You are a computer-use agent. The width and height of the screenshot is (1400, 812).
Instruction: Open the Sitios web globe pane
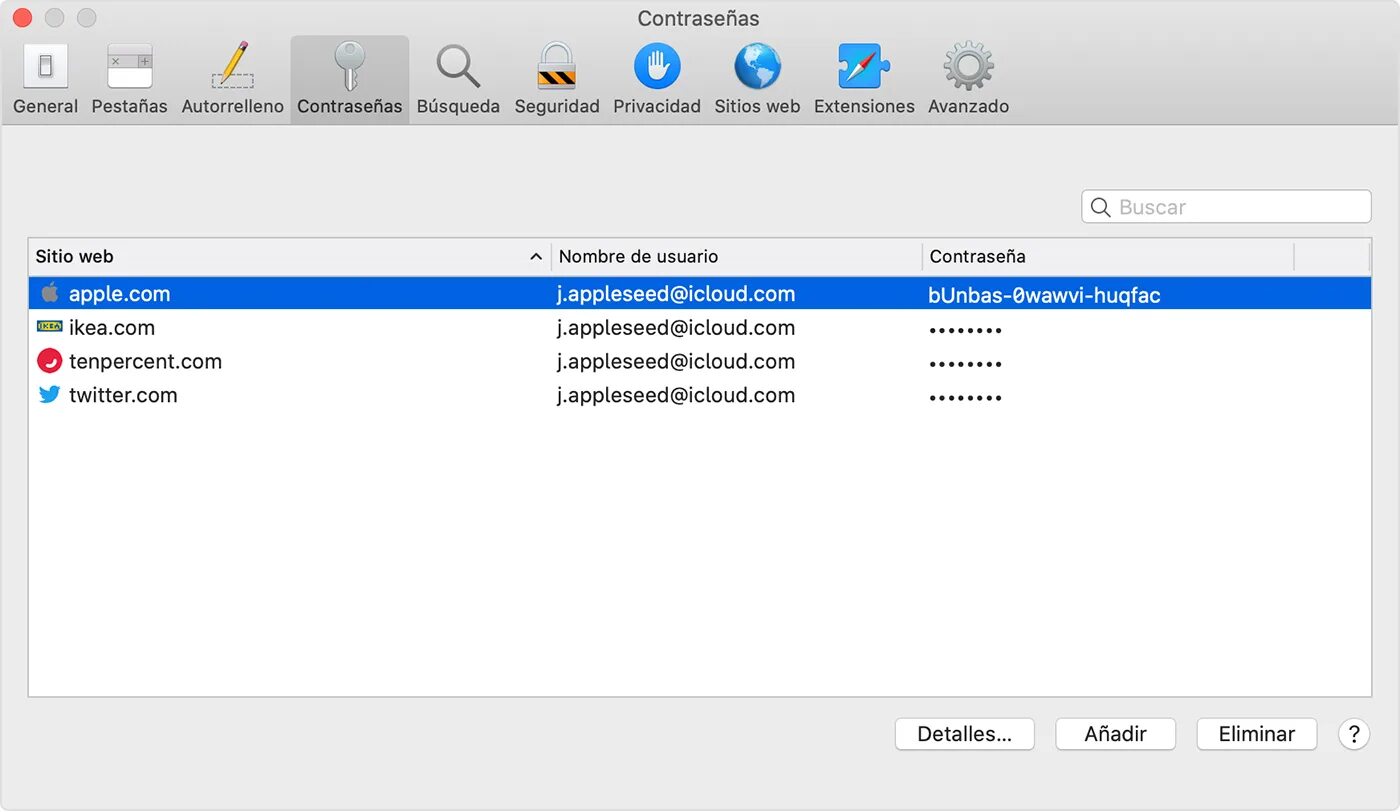pos(757,80)
